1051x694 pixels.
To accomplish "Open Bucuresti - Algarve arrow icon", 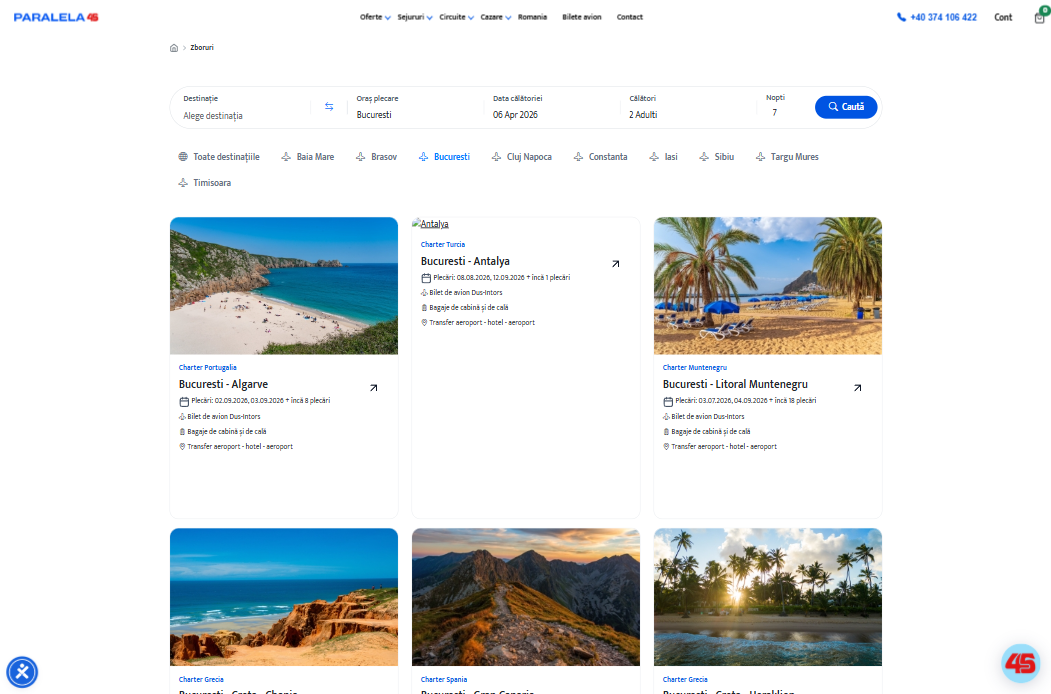I will click(374, 388).
